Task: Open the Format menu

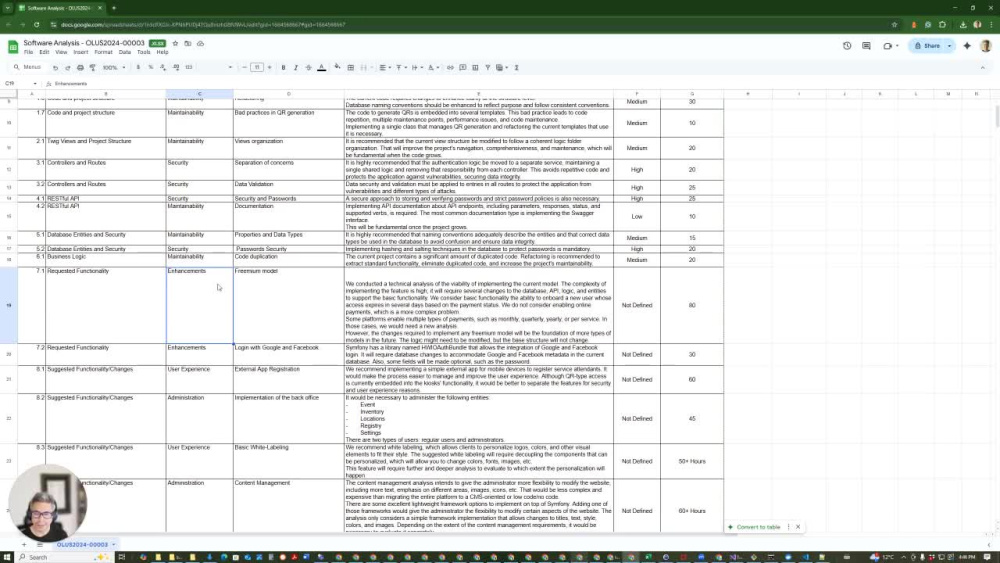Action: [103, 52]
